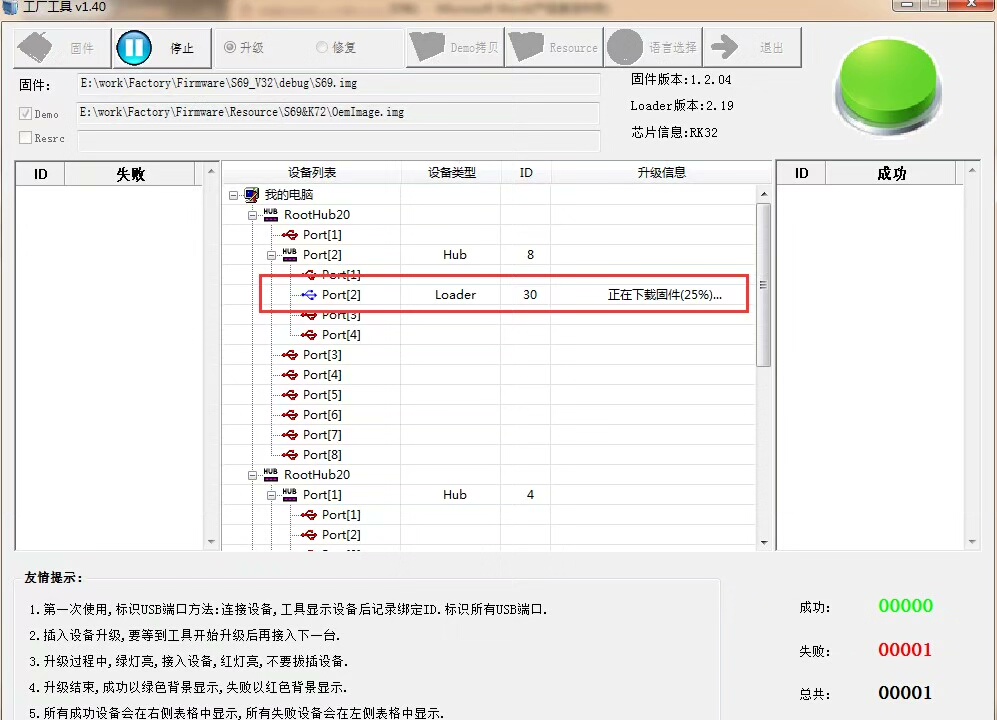Click the 失败 list scroll up arrow

pyautogui.click(x=211, y=171)
